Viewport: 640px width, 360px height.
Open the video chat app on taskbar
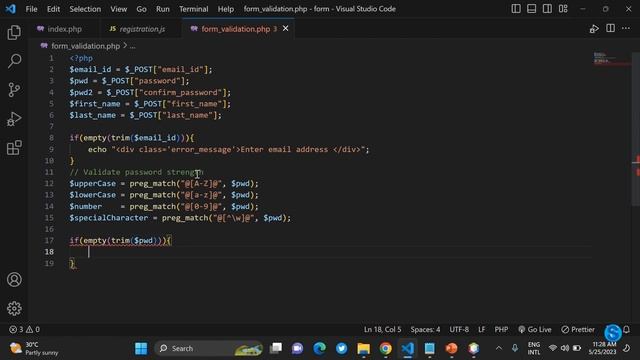click(298, 348)
